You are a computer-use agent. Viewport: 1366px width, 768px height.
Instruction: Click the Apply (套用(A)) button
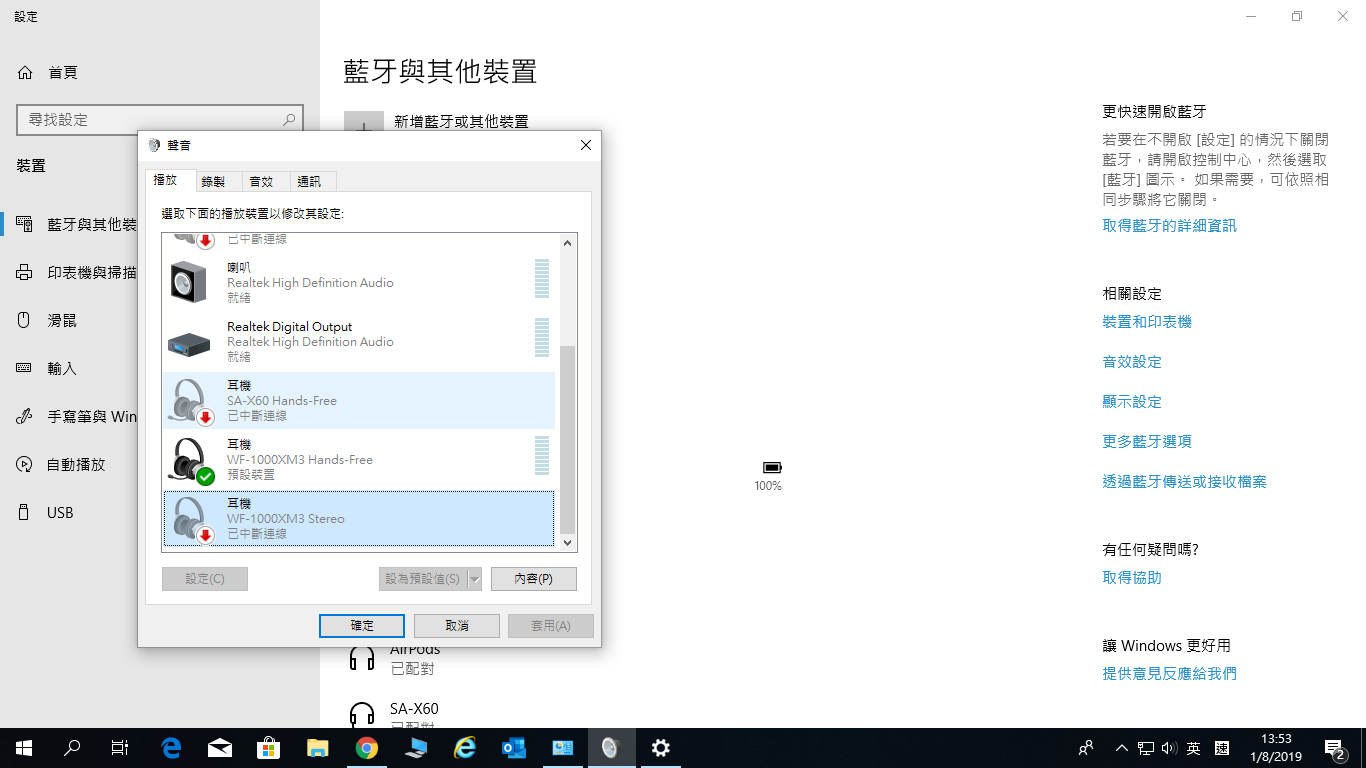(x=551, y=626)
